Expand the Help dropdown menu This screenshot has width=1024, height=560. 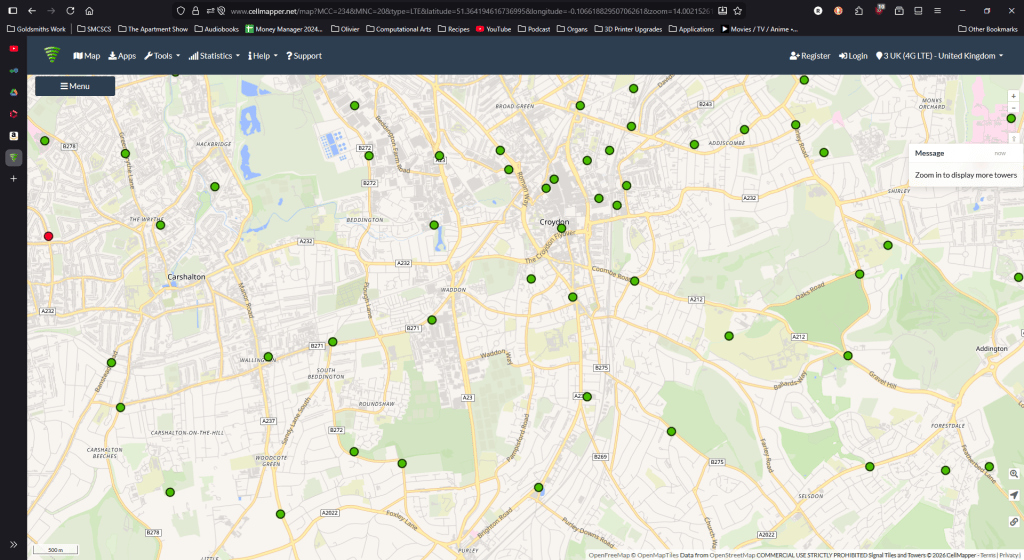[263, 55]
